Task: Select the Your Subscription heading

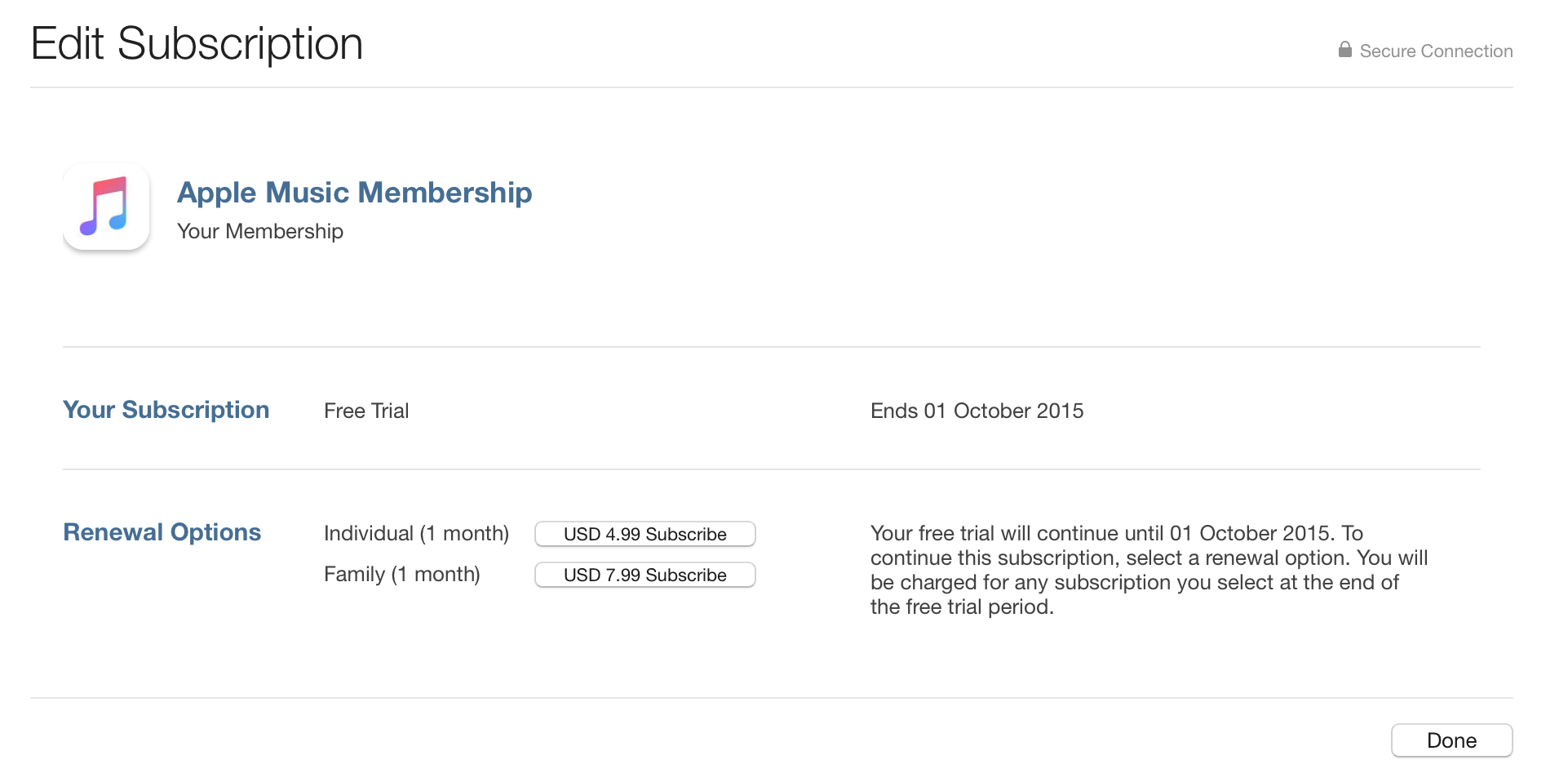Action: [x=166, y=410]
